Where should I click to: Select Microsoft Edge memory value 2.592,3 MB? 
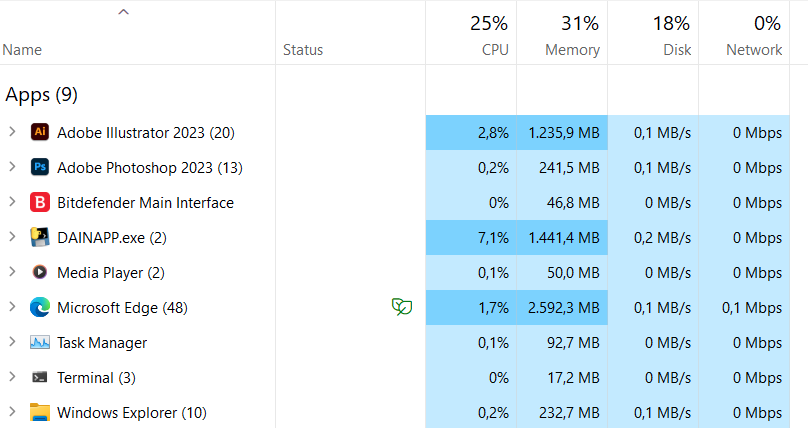pos(564,307)
